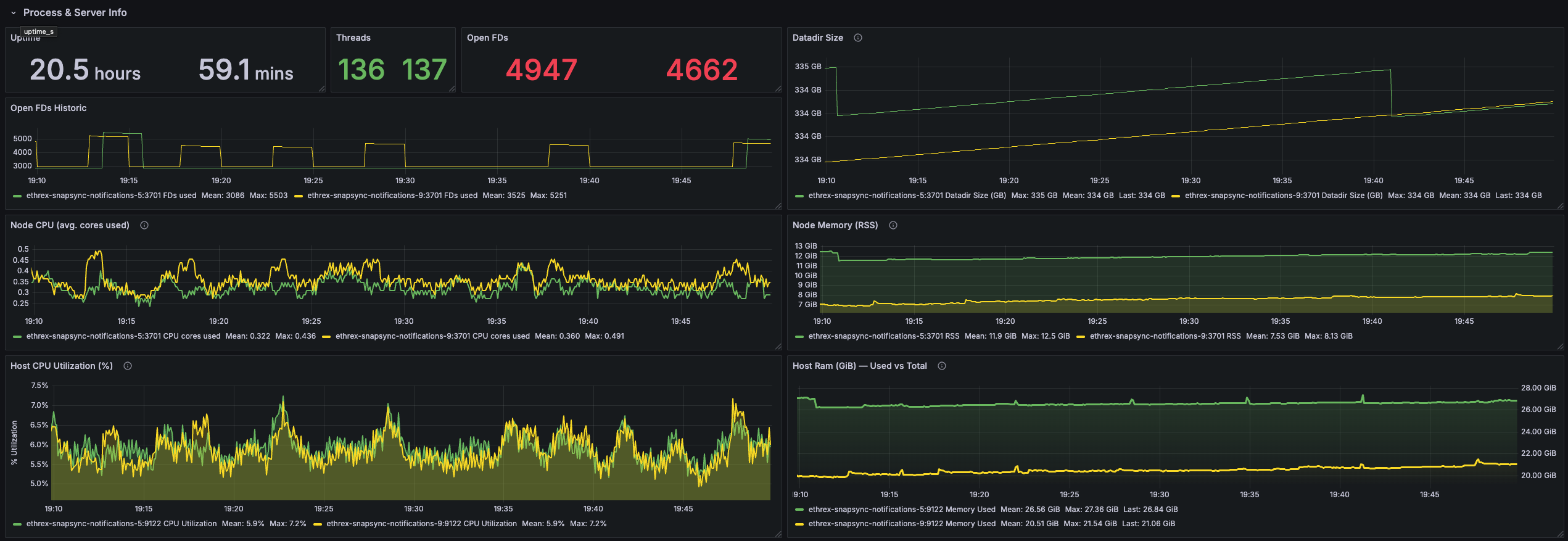This screenshot has height=541, width=1568.
Task: Click the 4947 Open FDs value
Action: 541,70
